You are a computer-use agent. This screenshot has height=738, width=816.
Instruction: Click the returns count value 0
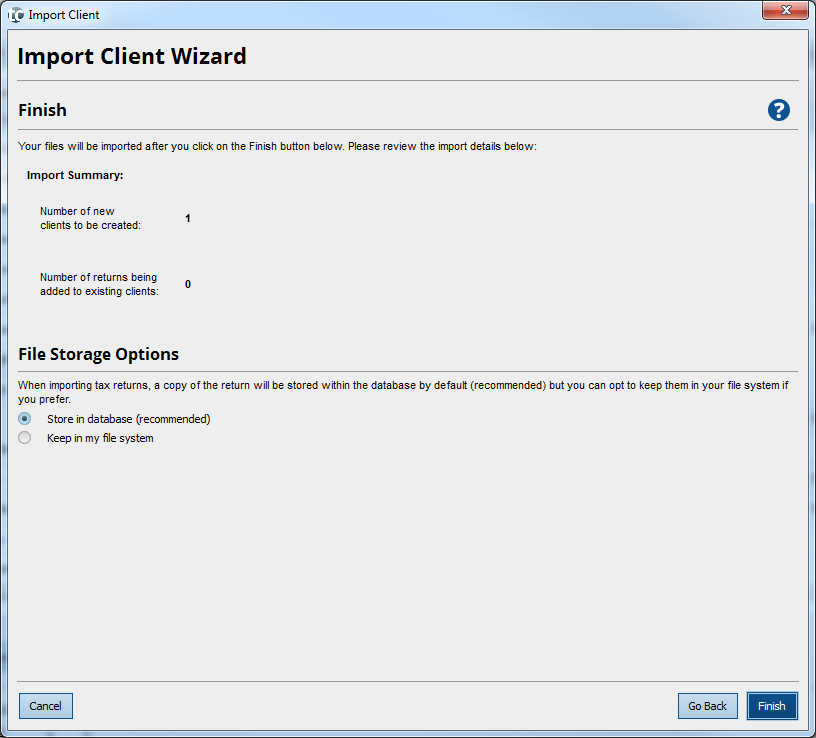coord(188,284)
